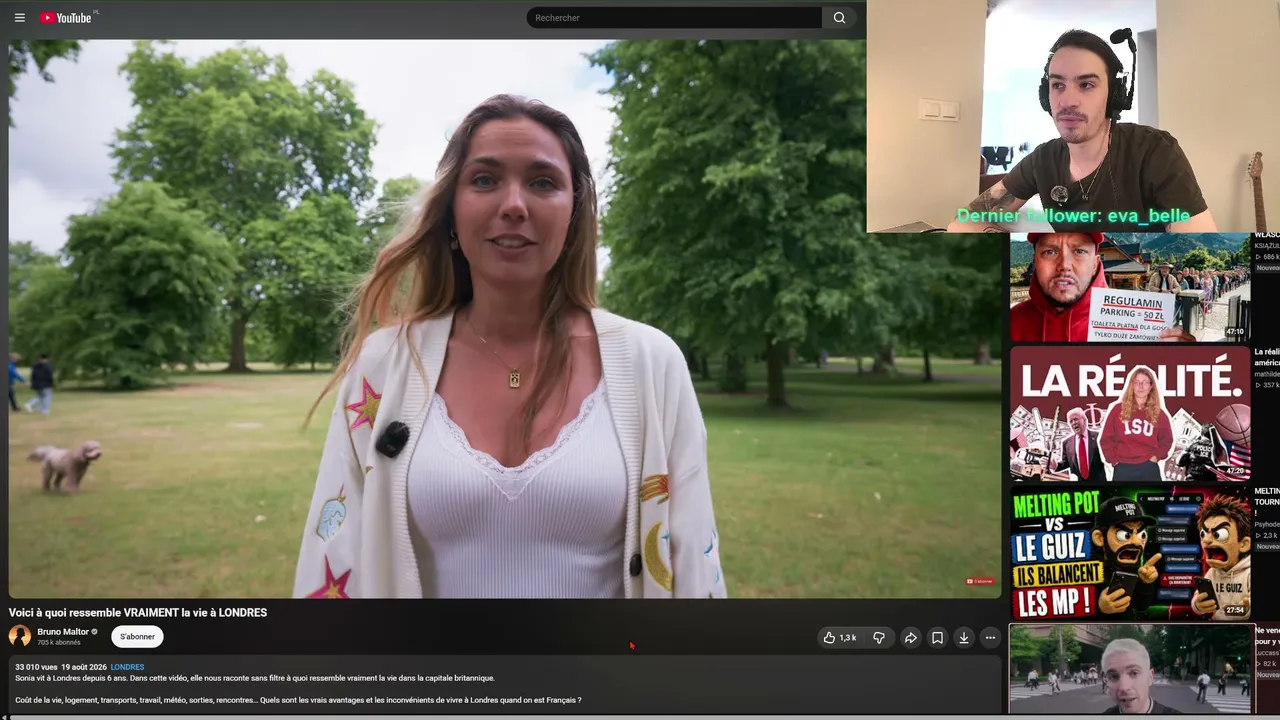Viewport: 1280px width, 720px height.
Task: Click the main video player to pause
Action: [x=505, y=318]
